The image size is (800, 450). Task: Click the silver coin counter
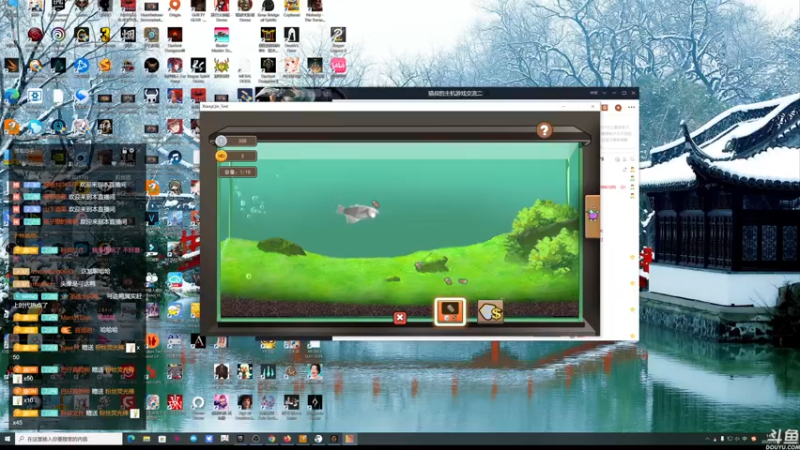(236, 141)
